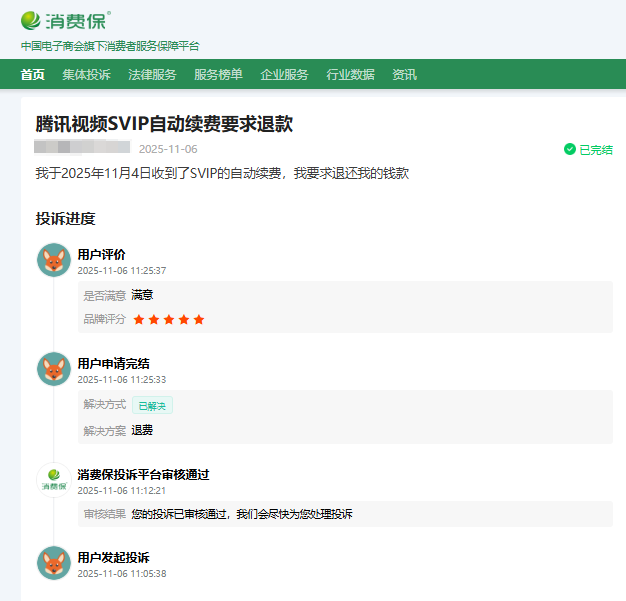Click the first star in 品牌评分
The height and width of the screenshot is (601, 626).
pos(139,320)
